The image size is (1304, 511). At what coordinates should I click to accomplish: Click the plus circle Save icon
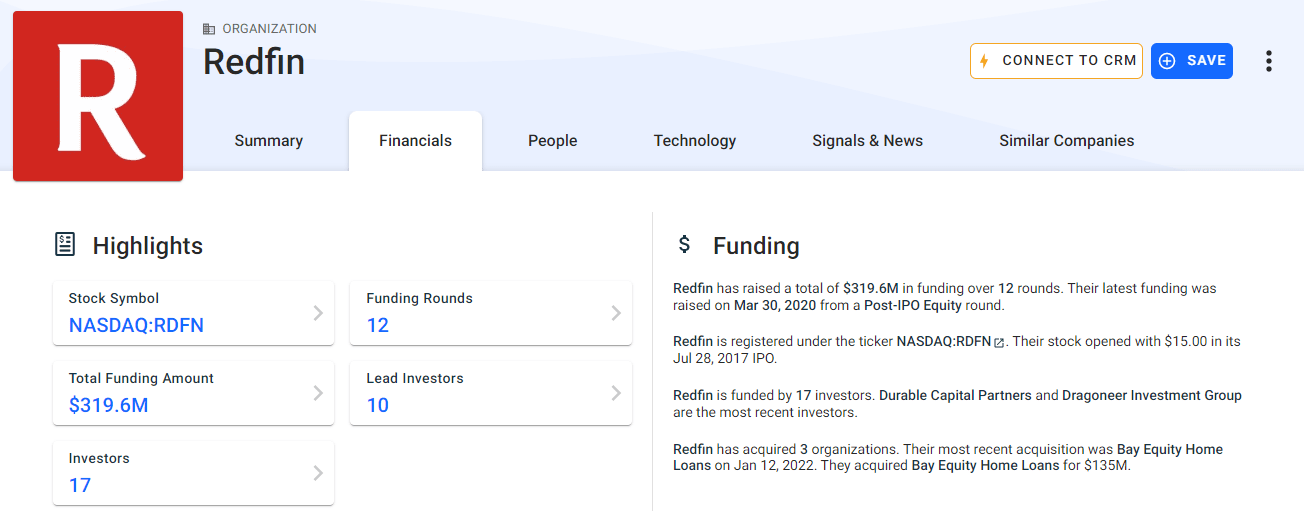1167,61
